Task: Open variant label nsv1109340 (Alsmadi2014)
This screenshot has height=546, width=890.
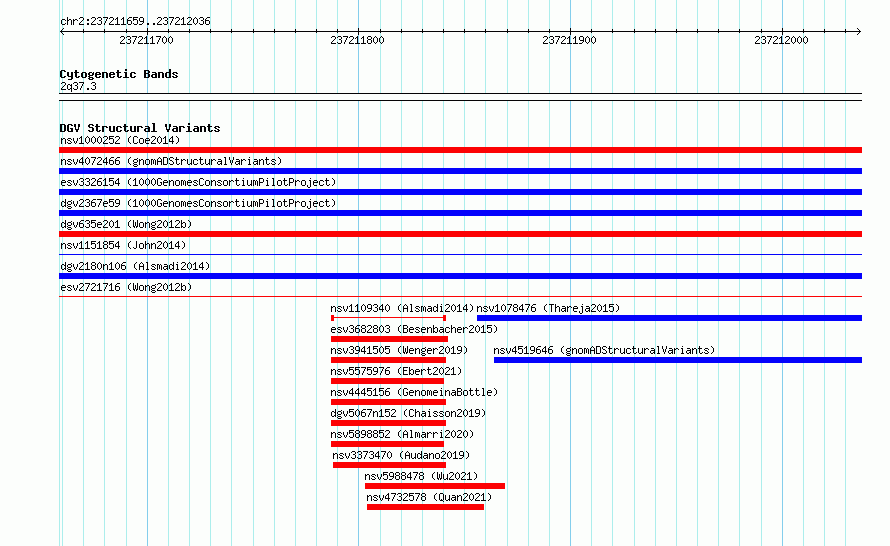Action: pyautogui.click(x=402, y=308)
